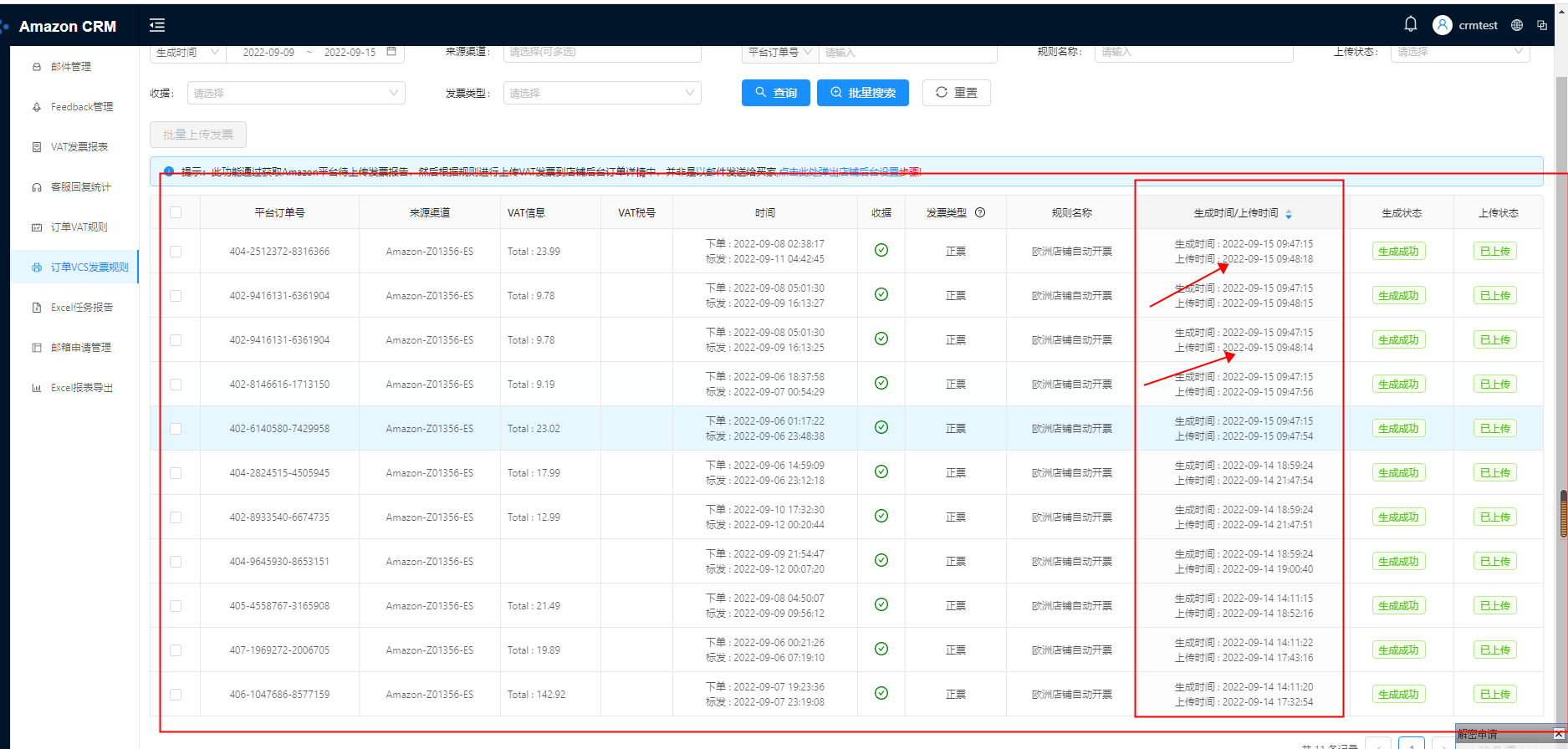Image resolution: width=1568 pixels, height=749 pixels.
Task: Click the 生成成功 tag for order 402-8146616-1713150
Action: pos(1399,385)
